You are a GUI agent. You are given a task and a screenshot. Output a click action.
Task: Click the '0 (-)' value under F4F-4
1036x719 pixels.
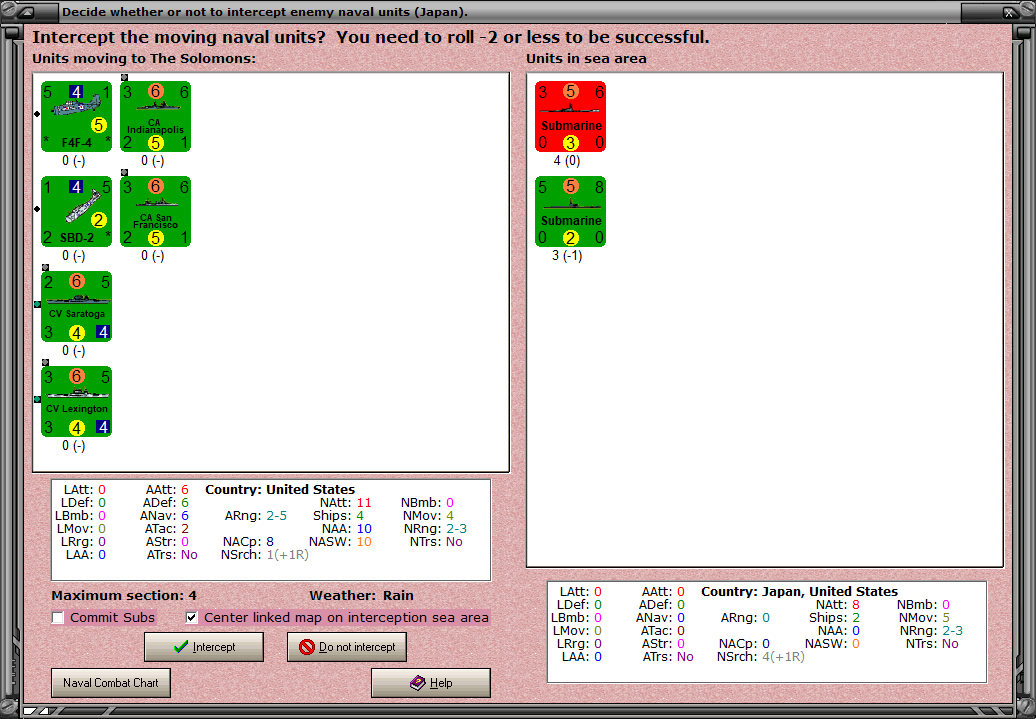pos(74,161)
